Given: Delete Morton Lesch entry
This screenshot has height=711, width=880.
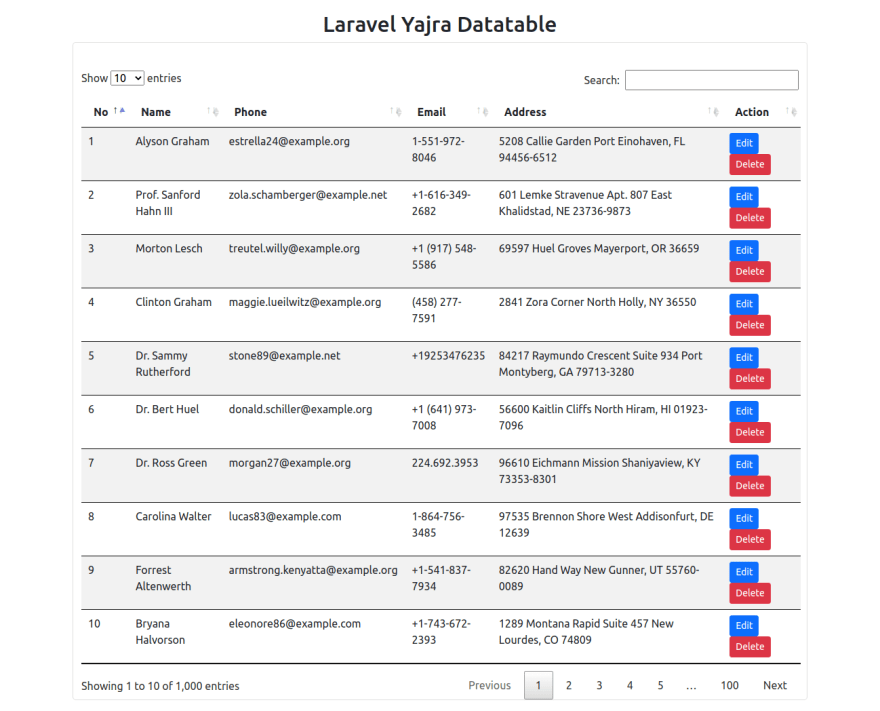Looking at the screenshot, I should 750,272.
